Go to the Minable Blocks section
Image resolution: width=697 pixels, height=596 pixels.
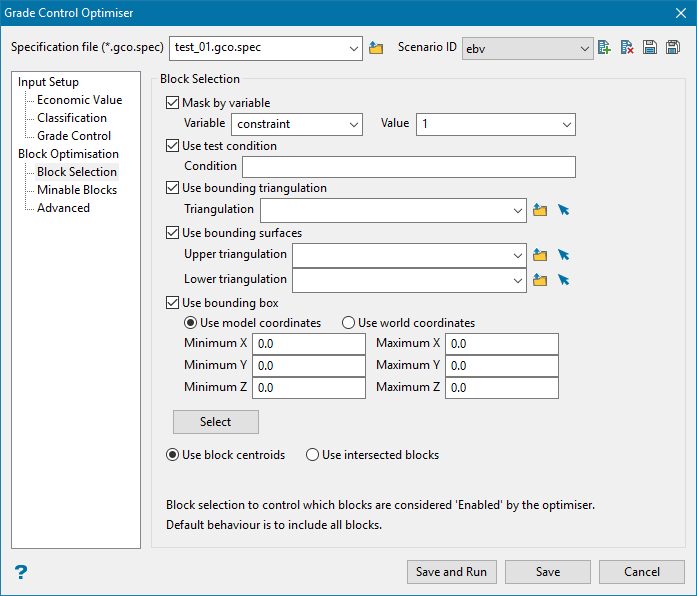pos(77,190)
